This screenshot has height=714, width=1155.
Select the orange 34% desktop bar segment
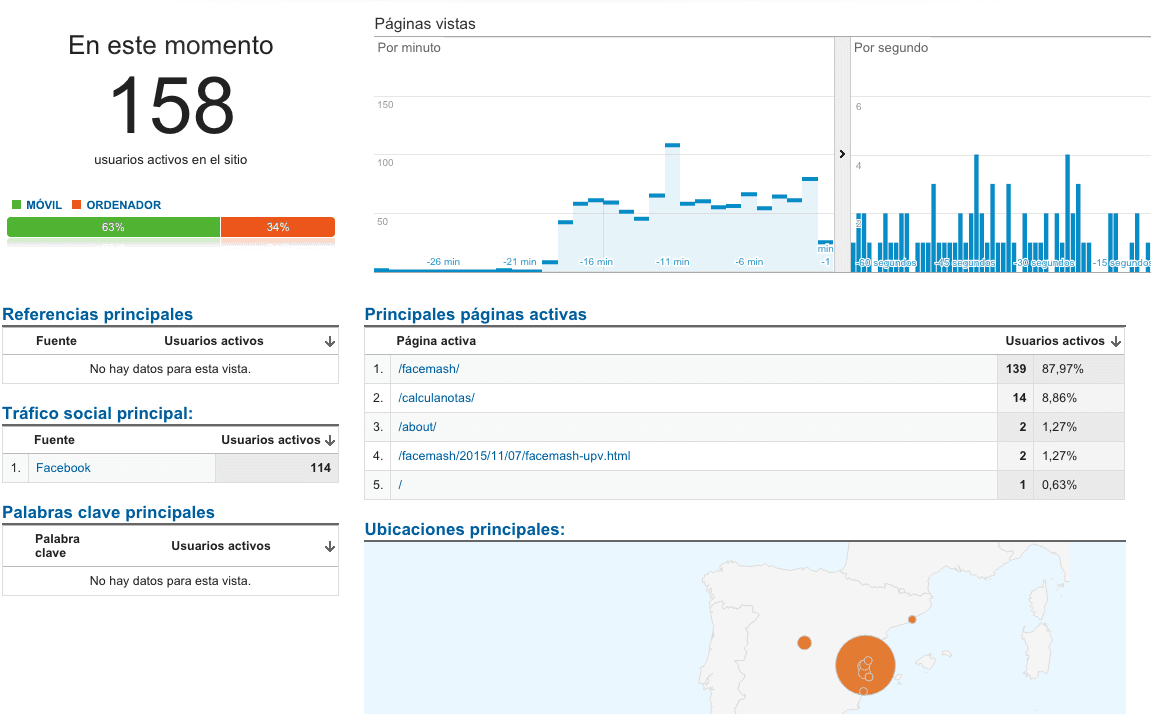pyautogui.click(x=278, y=227)
